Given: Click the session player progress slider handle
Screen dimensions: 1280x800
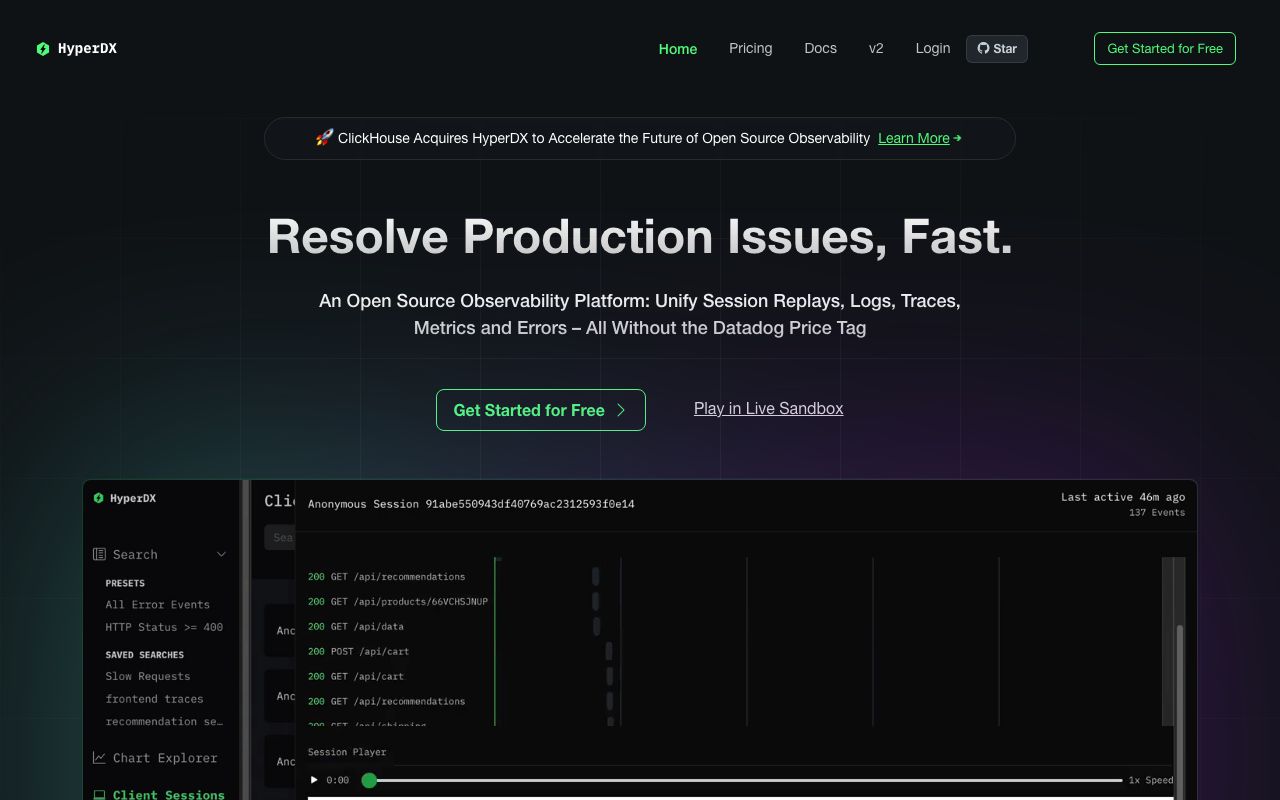Looking at the screenshot, I should tap(369, 780).
